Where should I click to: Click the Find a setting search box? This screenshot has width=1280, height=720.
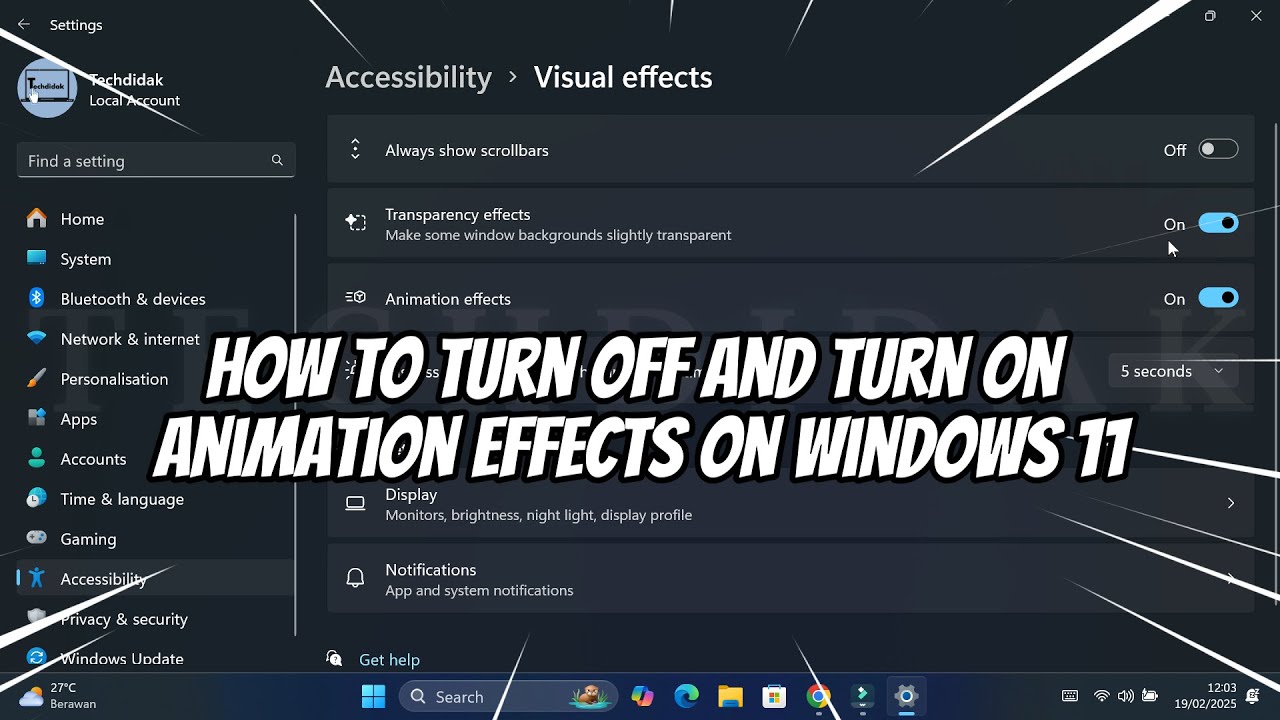156,160
